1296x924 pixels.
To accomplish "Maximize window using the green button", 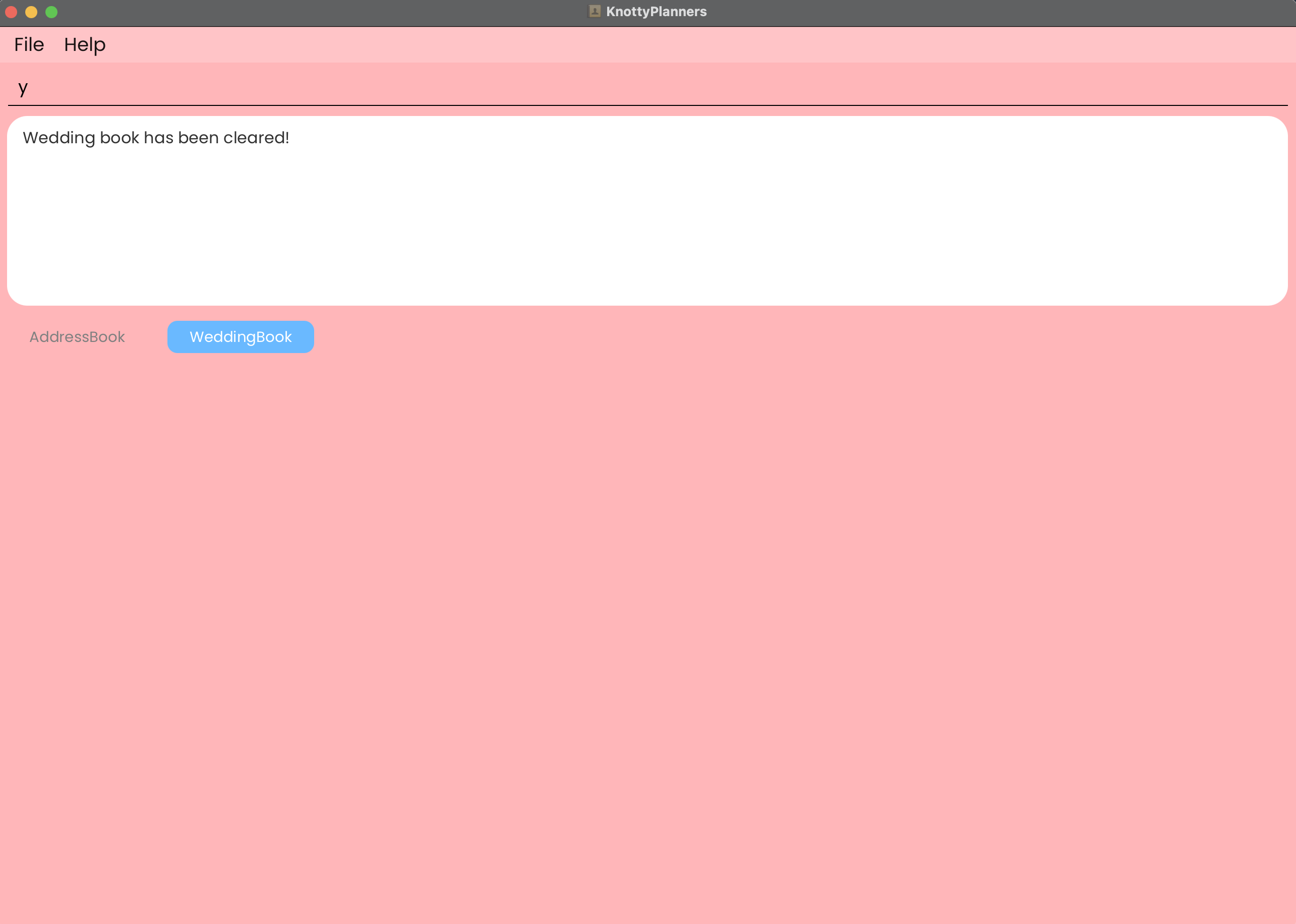I will coord(51,12).
